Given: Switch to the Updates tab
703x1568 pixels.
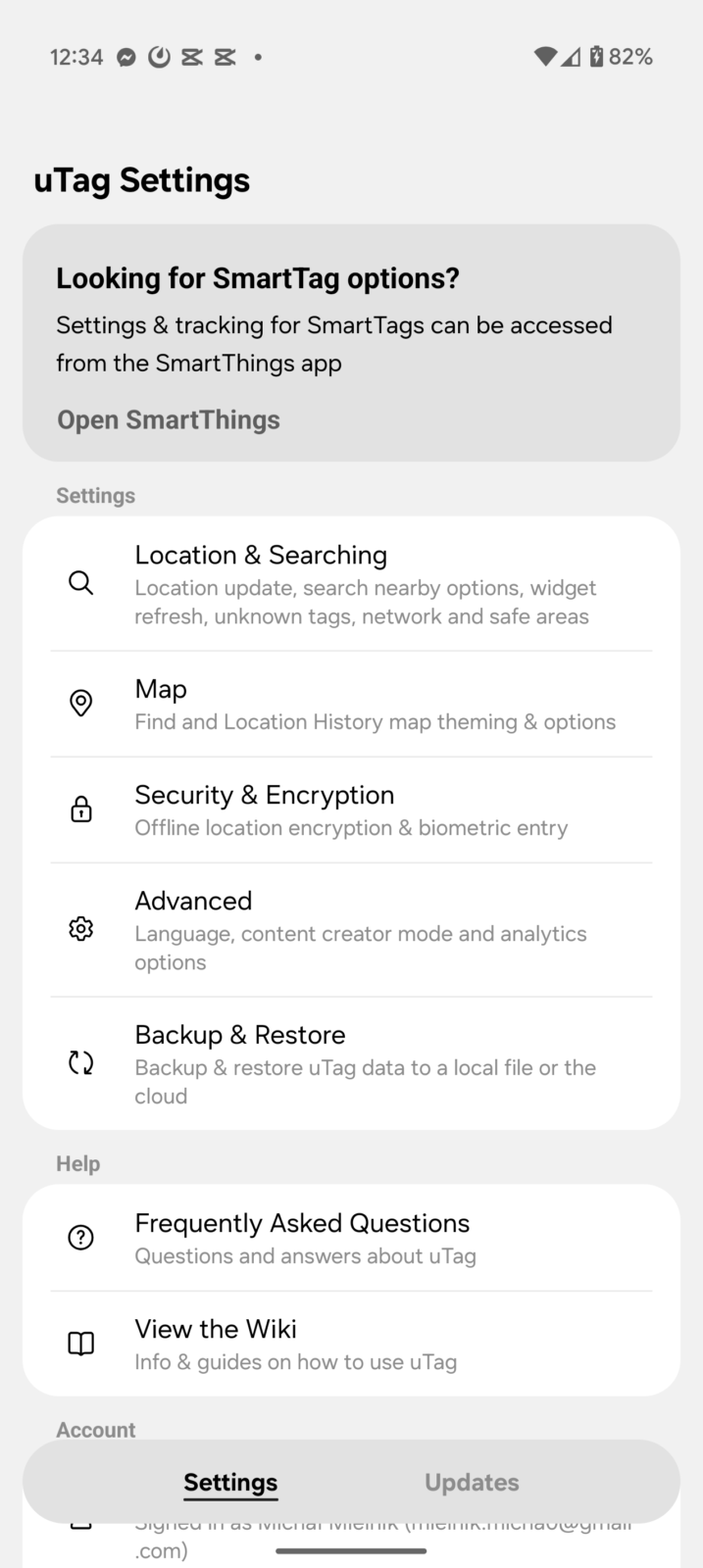Looking at the screenshot, I should (472, 1483).
